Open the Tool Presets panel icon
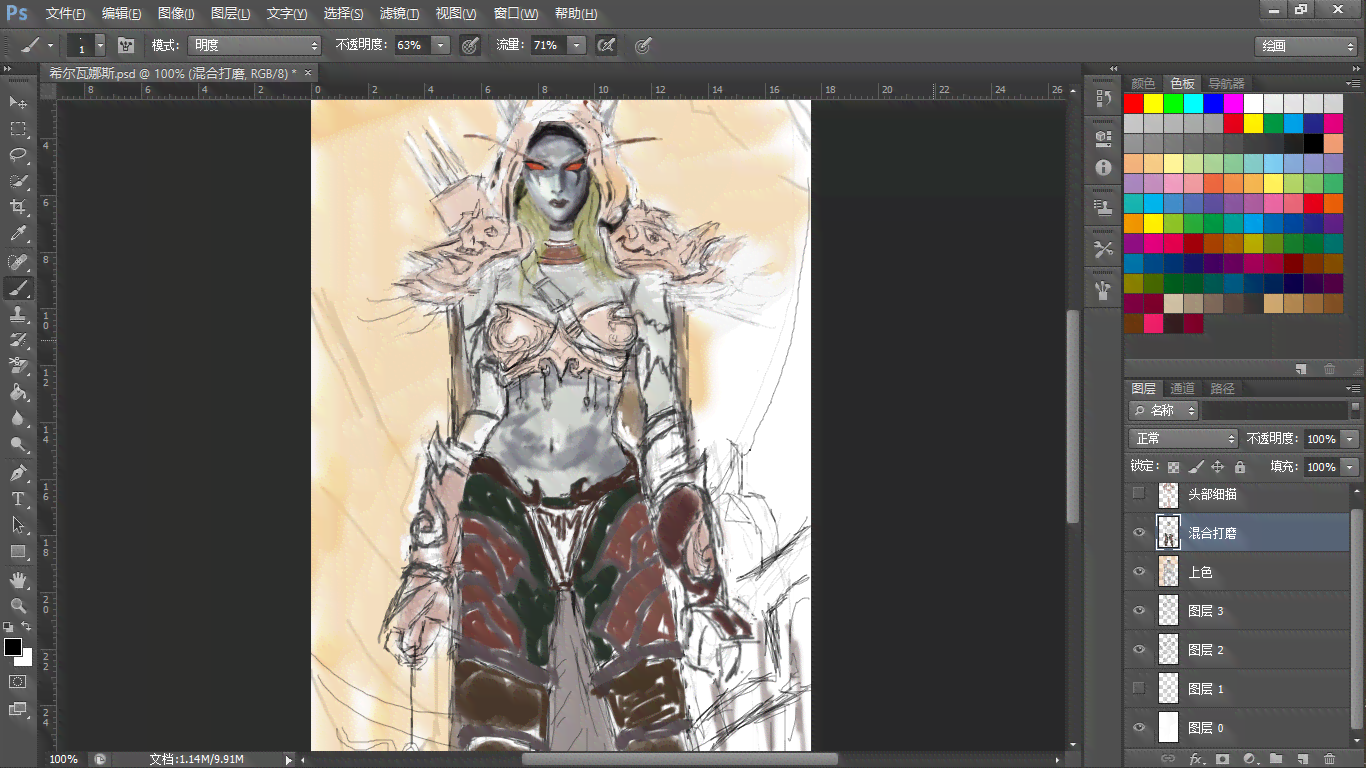1366x768 pixels. point(1104,249)
